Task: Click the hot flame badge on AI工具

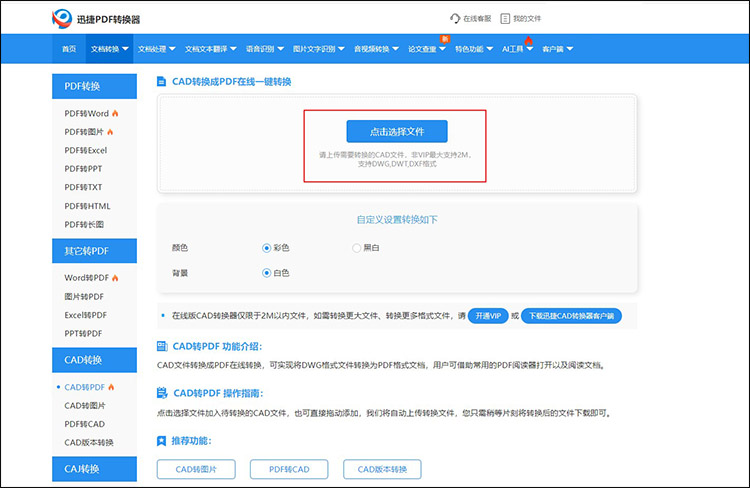Action: tap(529, 40)
